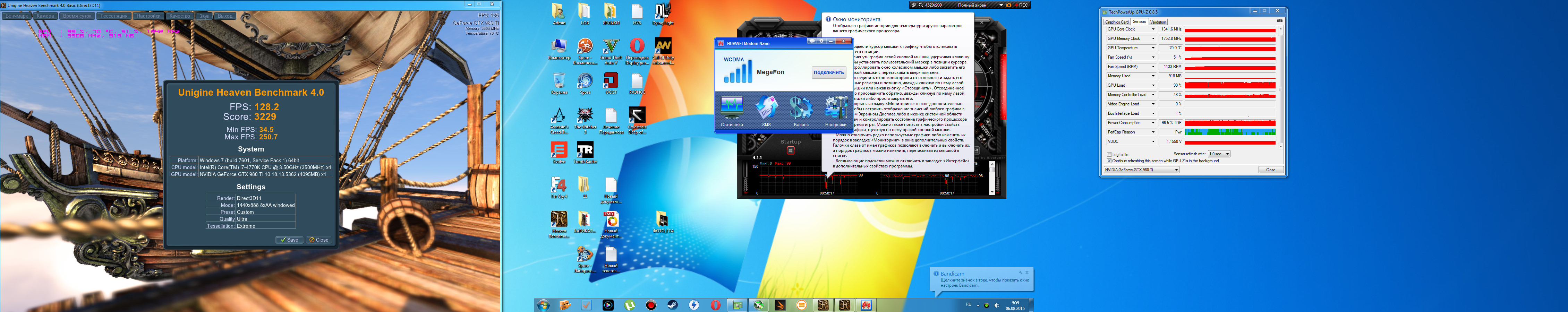Switch to Graphics Card tab in GPU-Z
This screenshot has width=1568, height=312.
[x=1117, y=22]
